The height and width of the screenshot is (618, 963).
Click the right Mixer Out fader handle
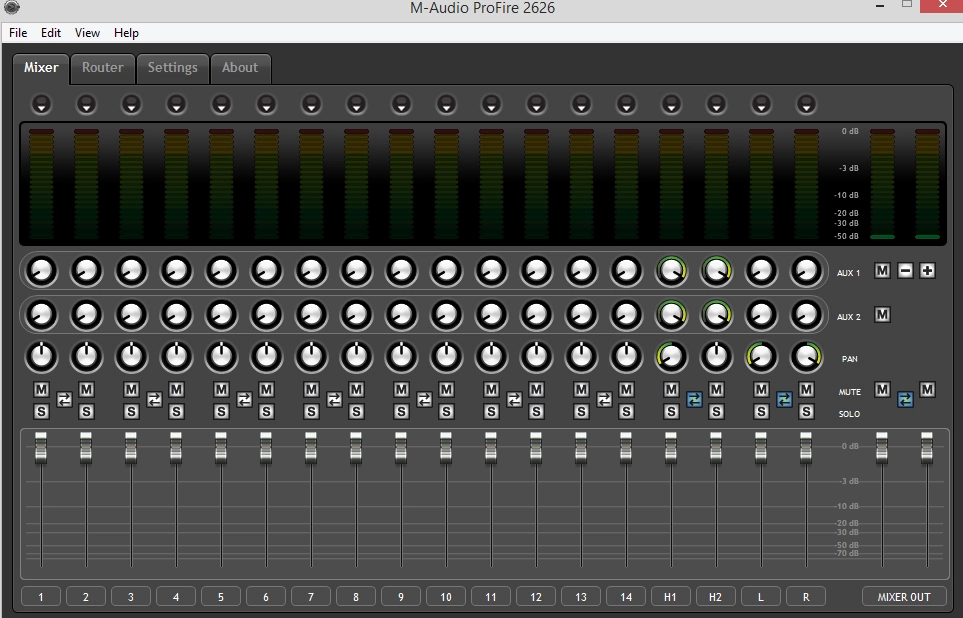[x=927, y=447]
